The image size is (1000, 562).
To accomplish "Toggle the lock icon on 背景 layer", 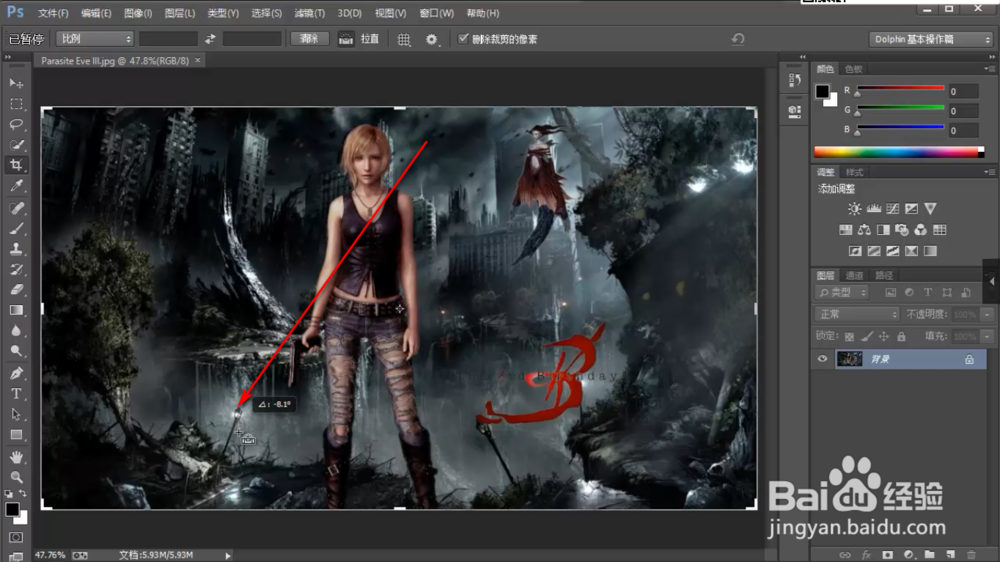I will coord(968,359).
